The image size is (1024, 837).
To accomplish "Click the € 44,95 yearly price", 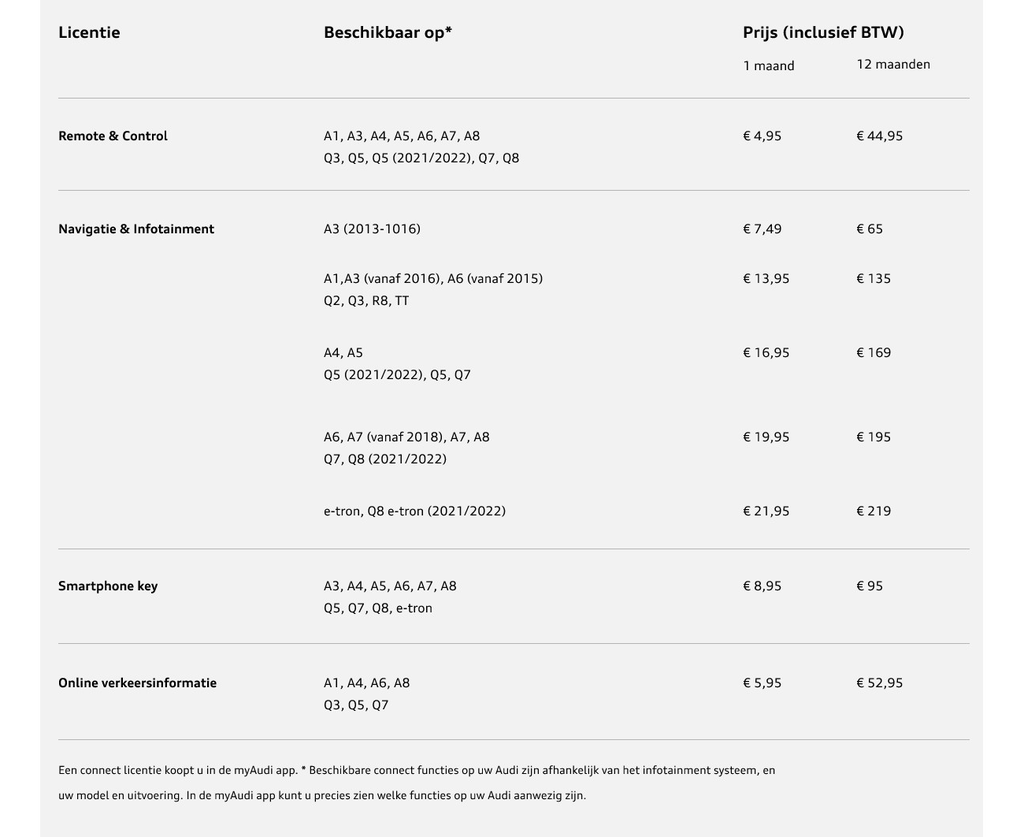I will [x=879, y=136].
